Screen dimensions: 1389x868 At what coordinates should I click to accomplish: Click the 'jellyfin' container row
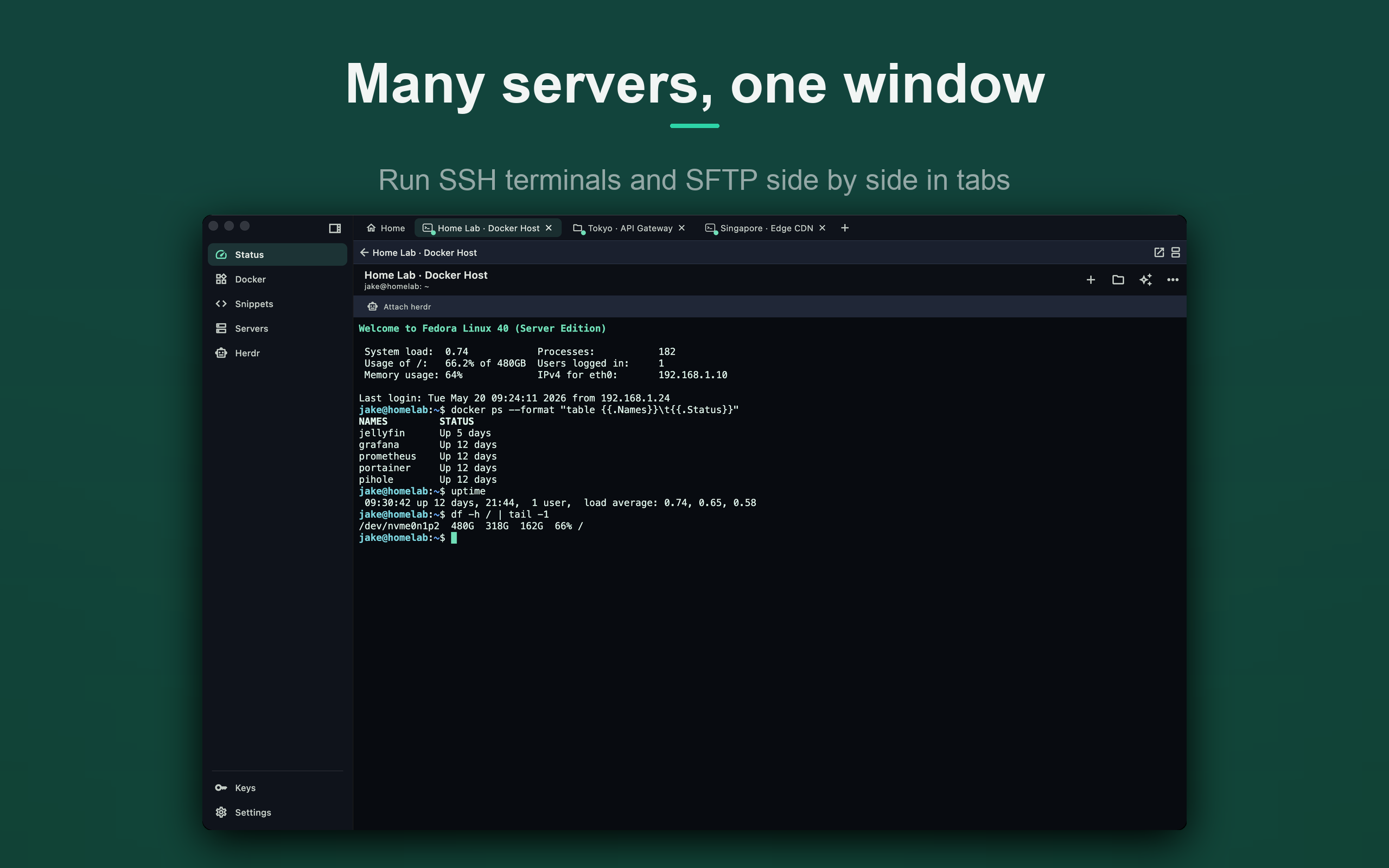(x=425, y=433)
